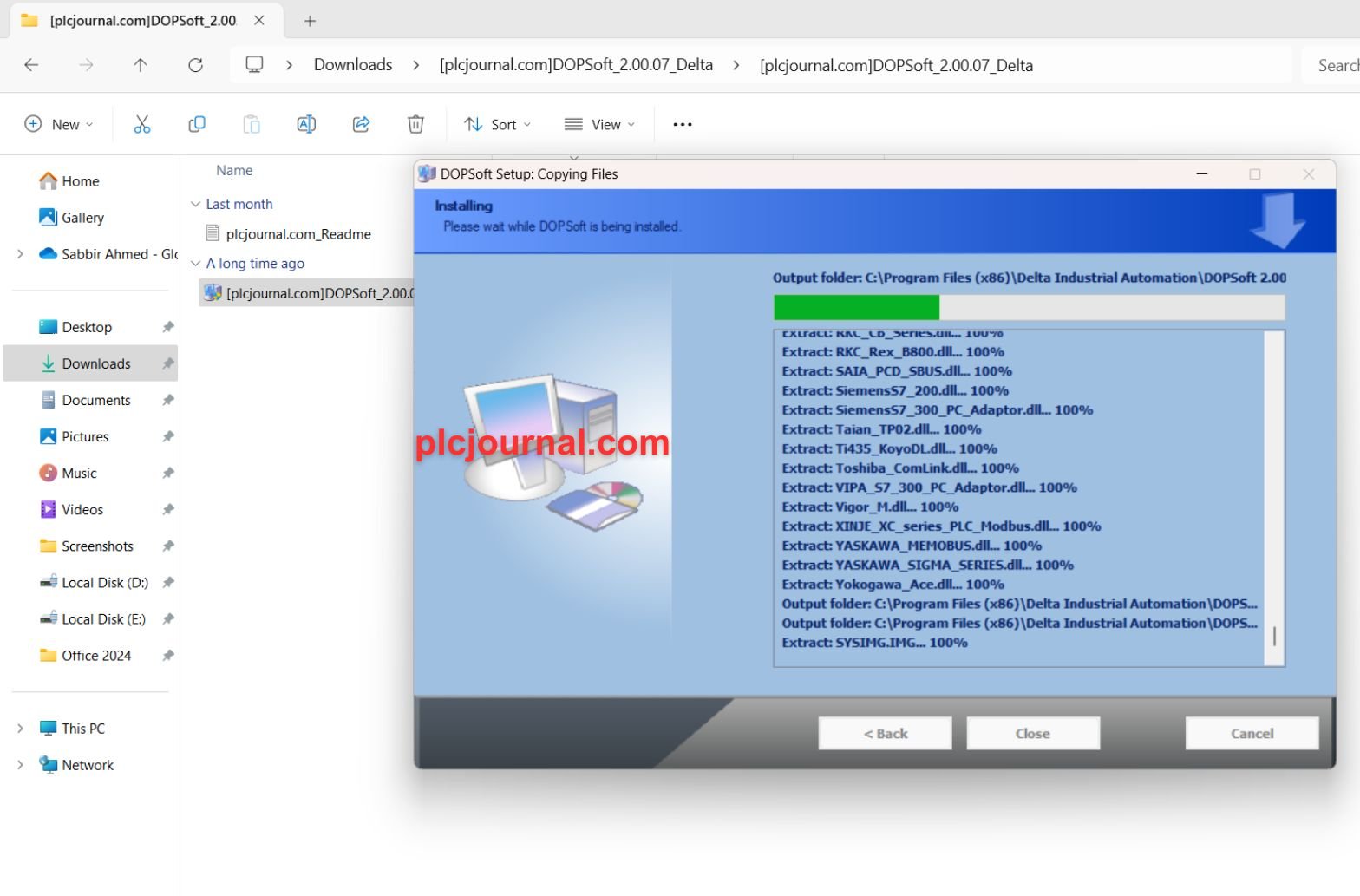Refresh the current folder view
The width and height of the screenshot is (1360, 896).
195,65
